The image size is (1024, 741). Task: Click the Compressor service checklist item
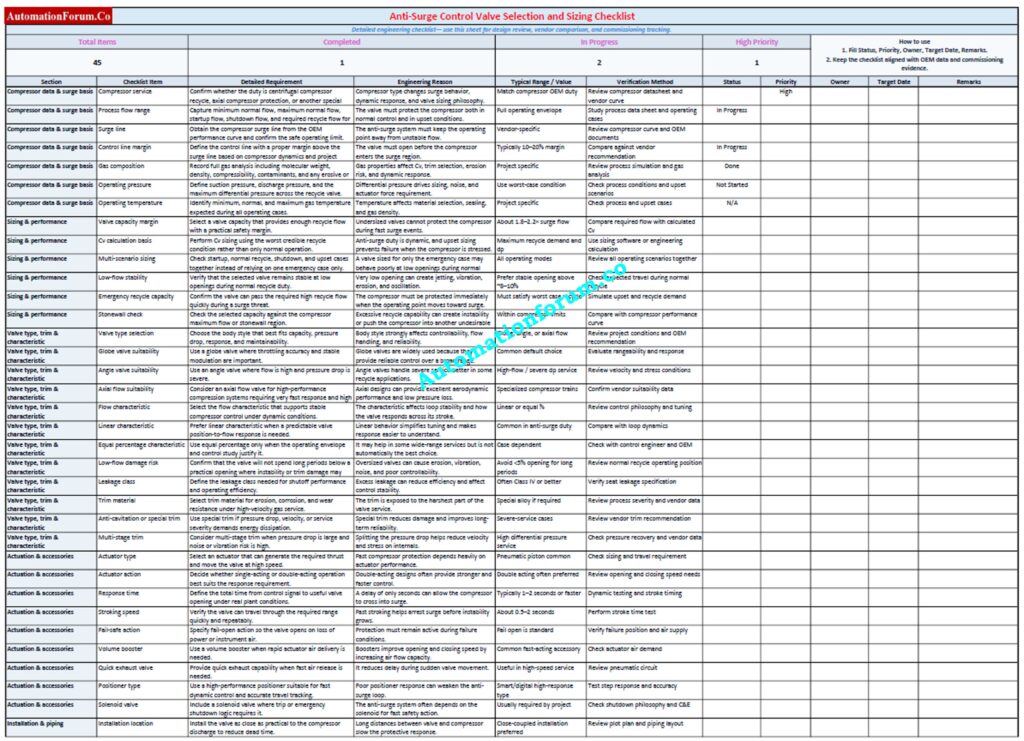142,96
